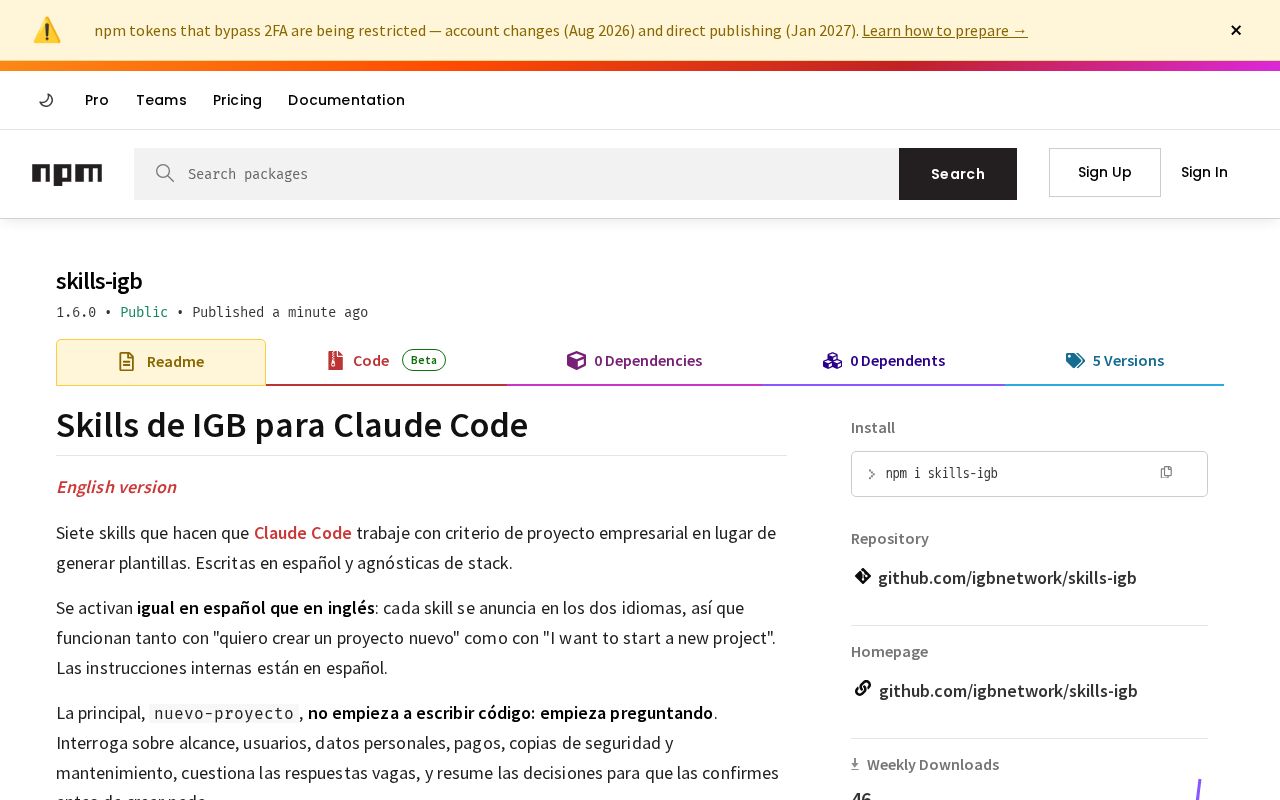Open the Homepage github.com/igbnetwork/skills-igb link
Screen dimensions: 1280x800
(1008, 691)
